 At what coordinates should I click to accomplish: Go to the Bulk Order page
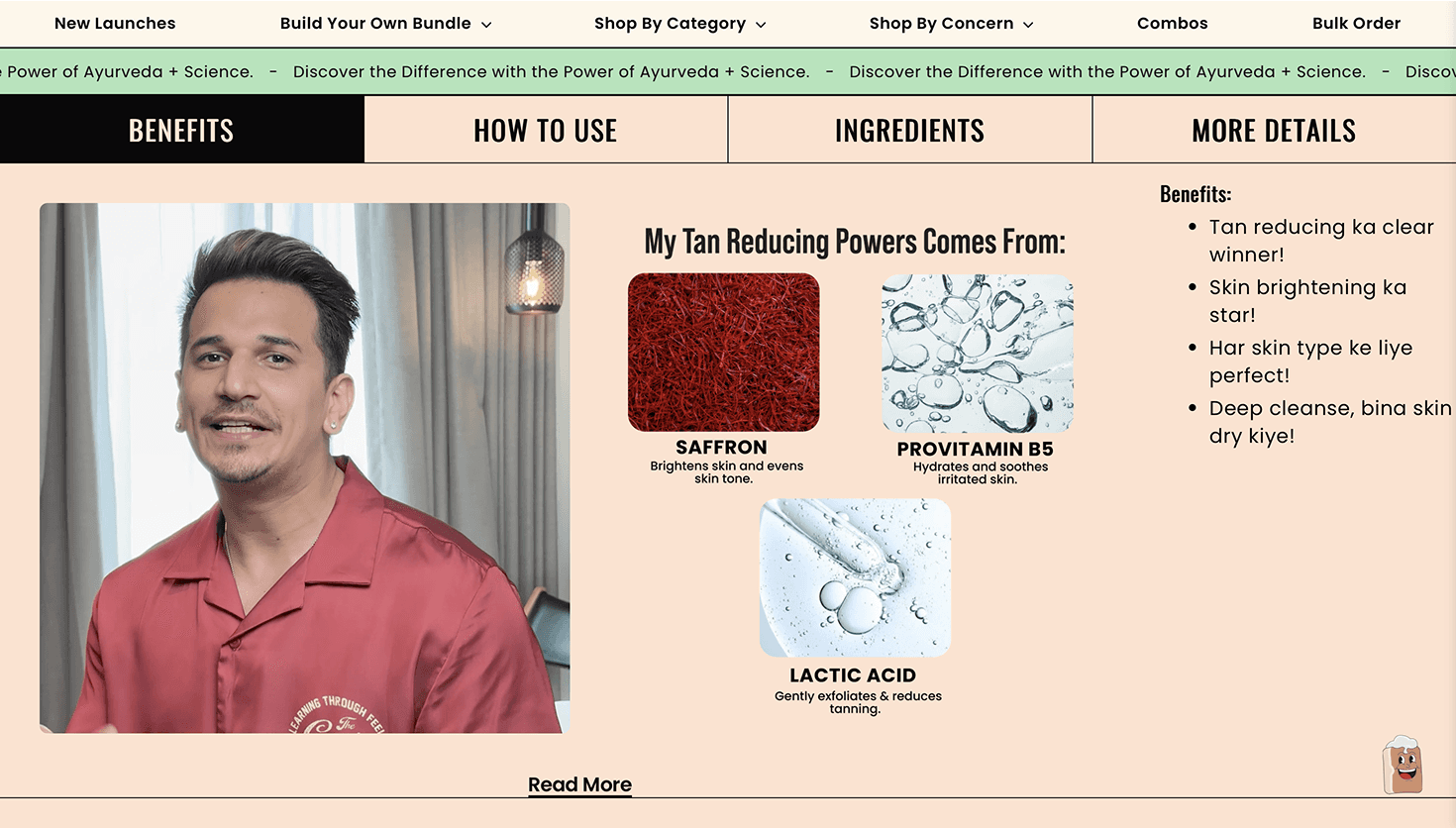1356,23
